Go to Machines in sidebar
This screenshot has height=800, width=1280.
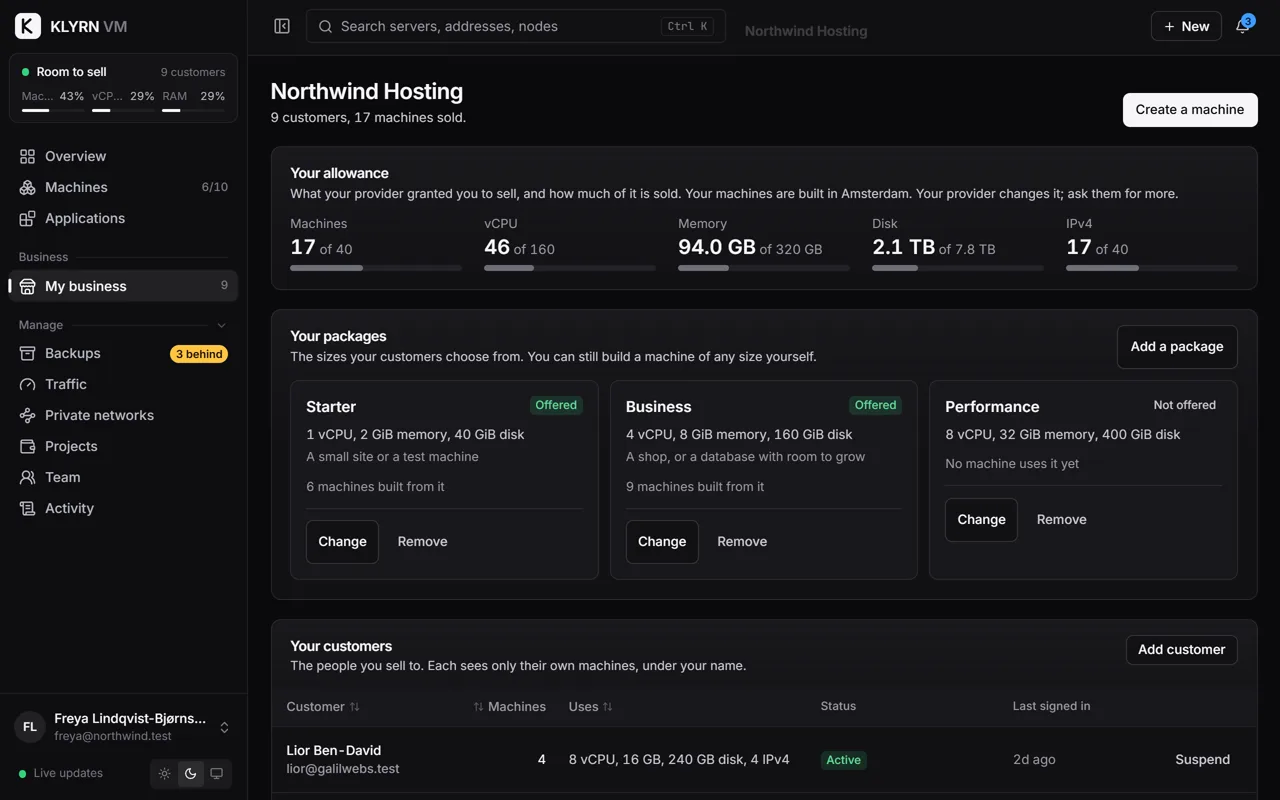(x=123, y=187)
